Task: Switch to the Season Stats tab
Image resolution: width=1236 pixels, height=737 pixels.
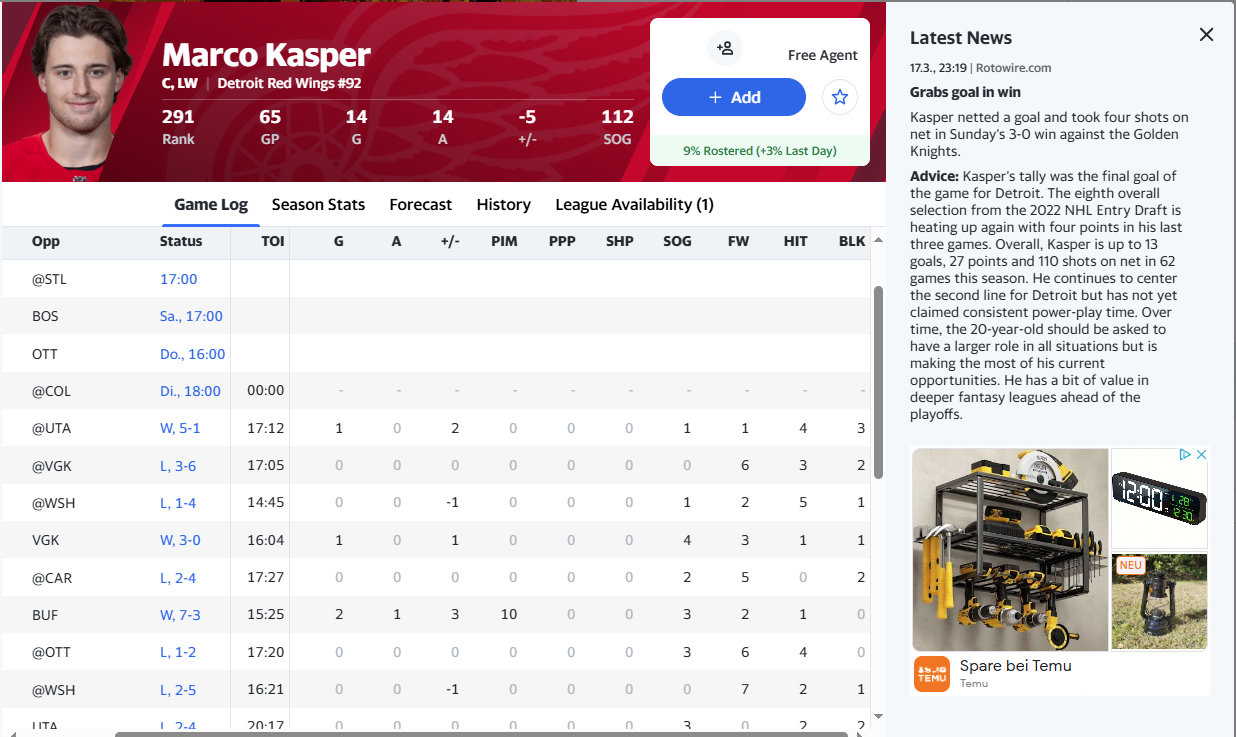Action: 318,204
